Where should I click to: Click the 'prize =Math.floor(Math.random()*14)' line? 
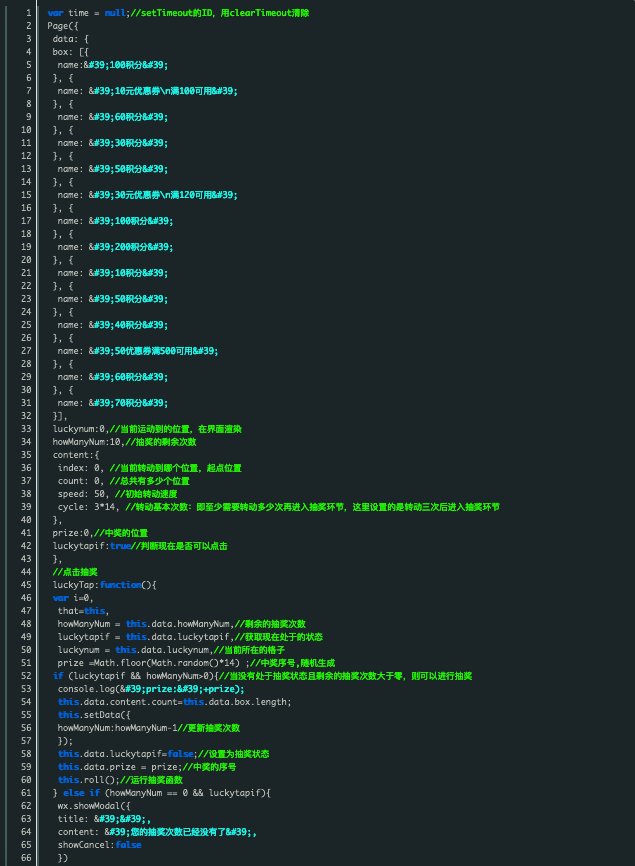pos(197,662)
